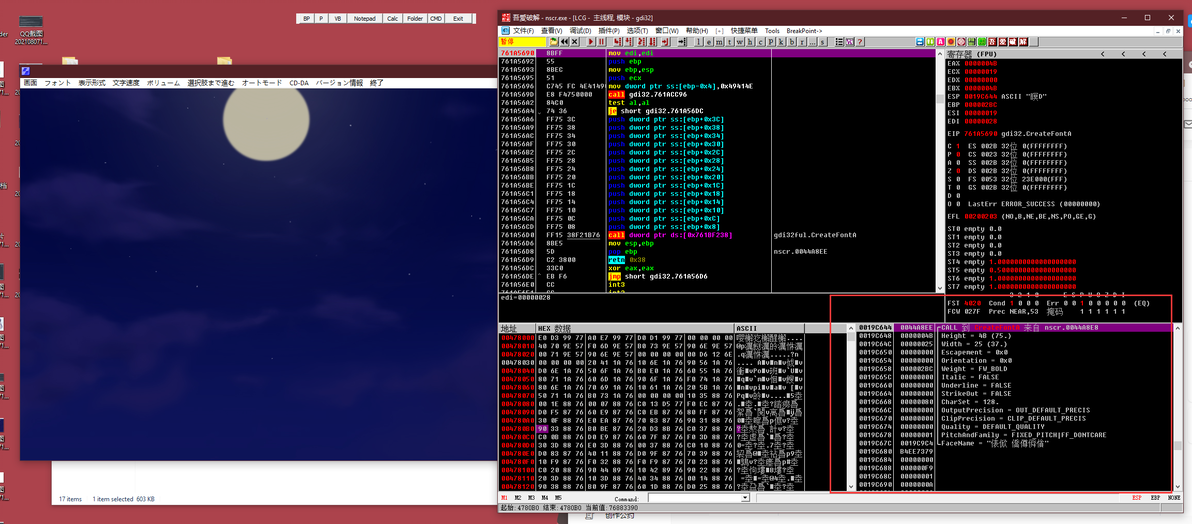Run the program with the red play icon

tap(591, 41)
